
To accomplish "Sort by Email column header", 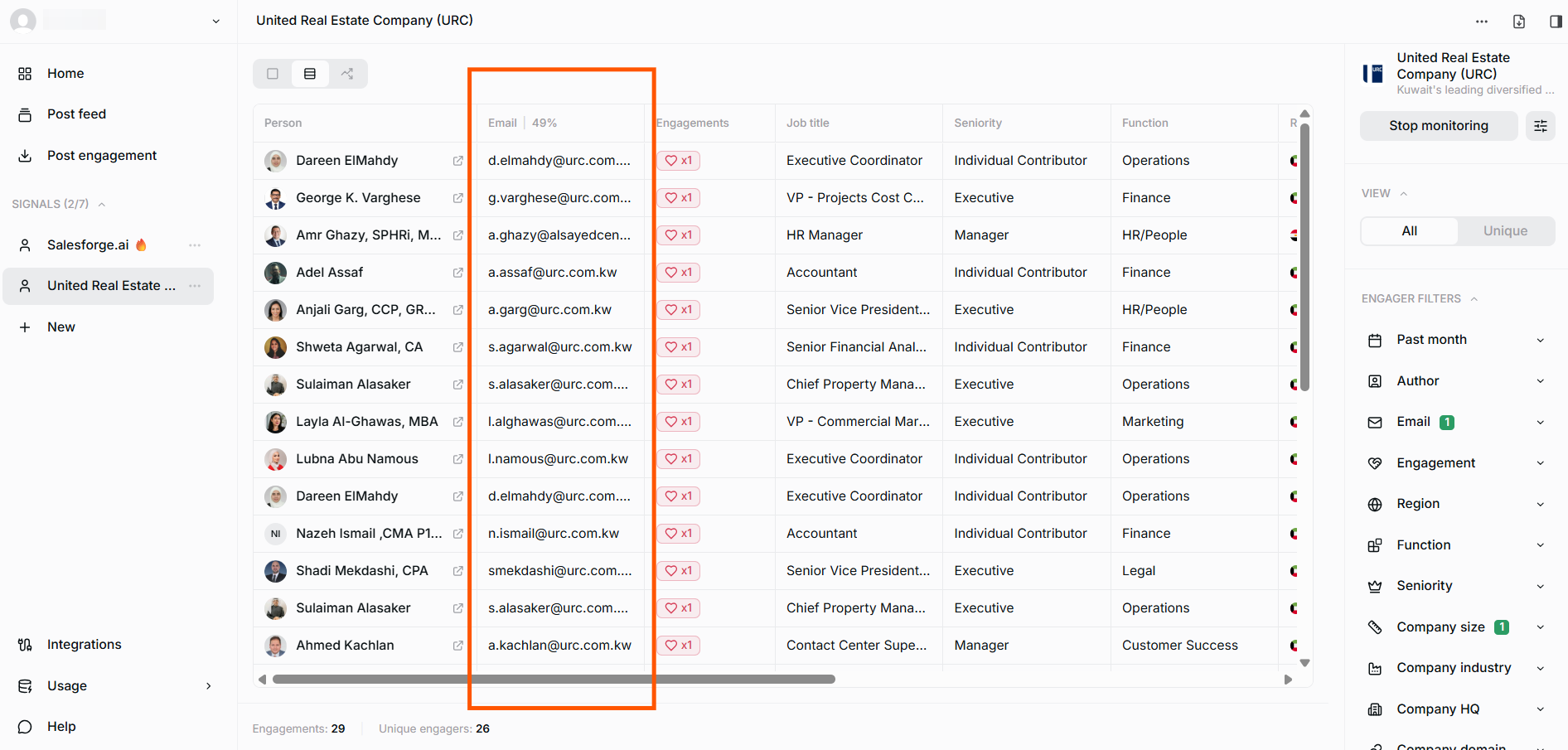I will 502,123.
